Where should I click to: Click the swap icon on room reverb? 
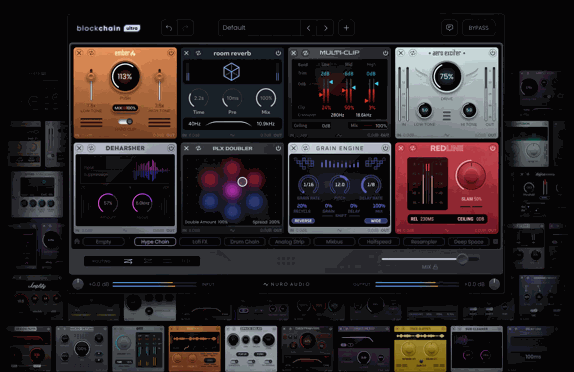(x=198, y=53)
